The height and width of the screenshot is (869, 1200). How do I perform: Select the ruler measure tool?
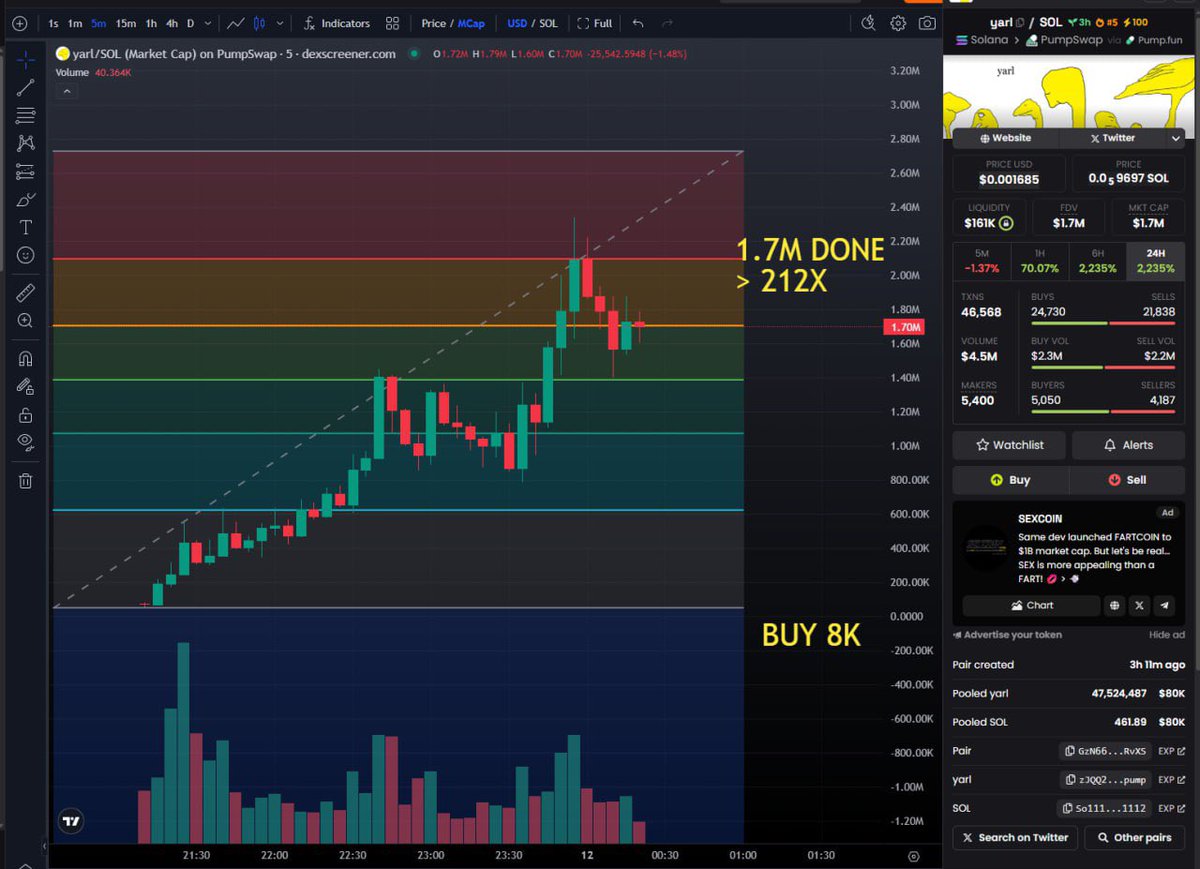[25, 292]
